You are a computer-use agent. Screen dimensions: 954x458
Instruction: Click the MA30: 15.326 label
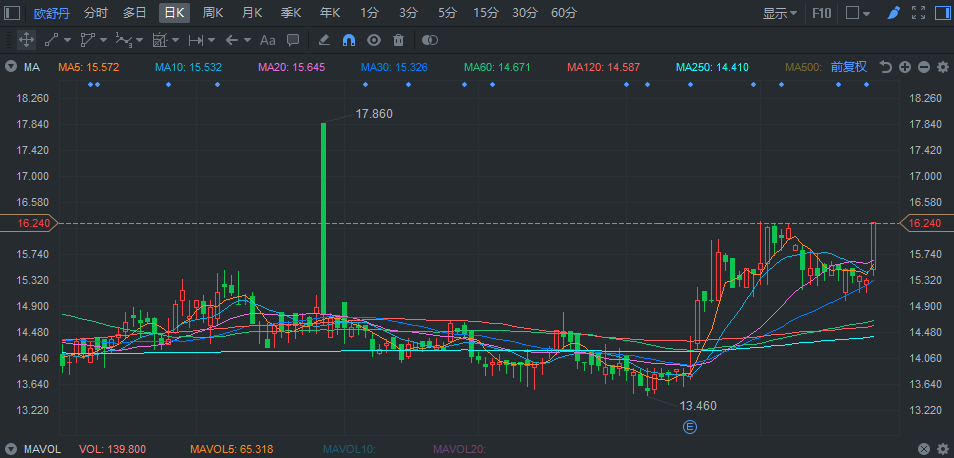(x=394, y=68)
